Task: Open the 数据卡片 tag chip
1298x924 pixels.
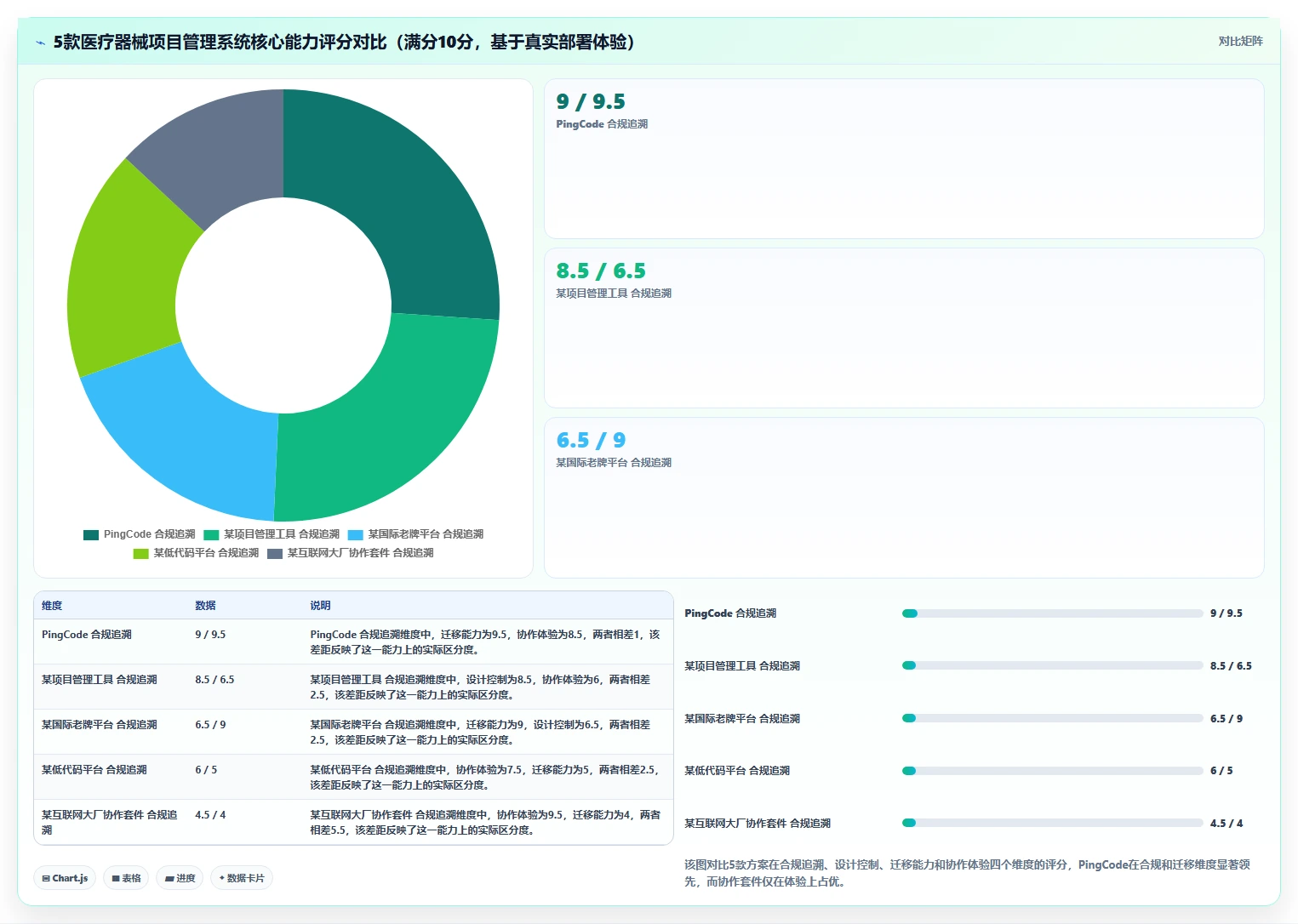Action: (x=242, y=878)
